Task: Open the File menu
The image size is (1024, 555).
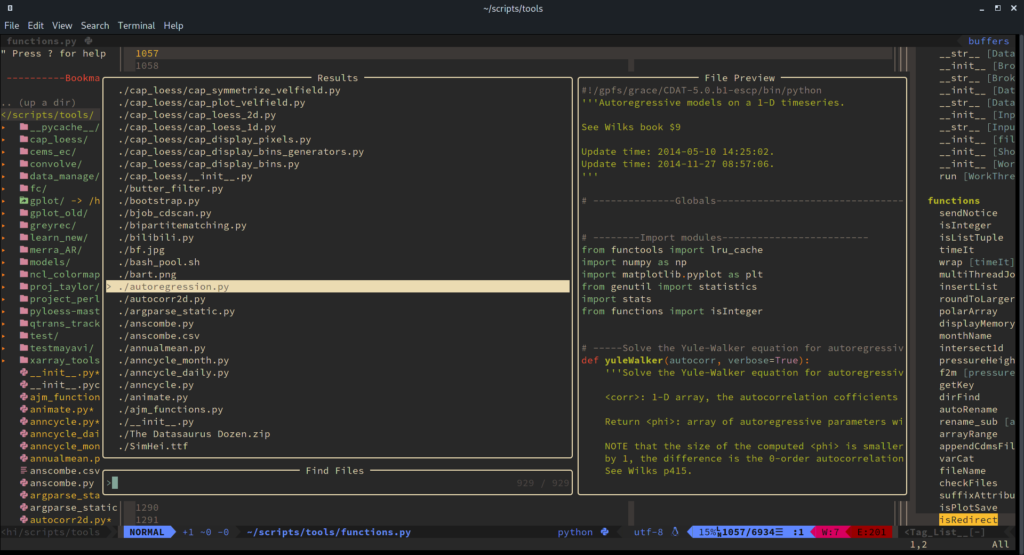Action: coord(12,25)
